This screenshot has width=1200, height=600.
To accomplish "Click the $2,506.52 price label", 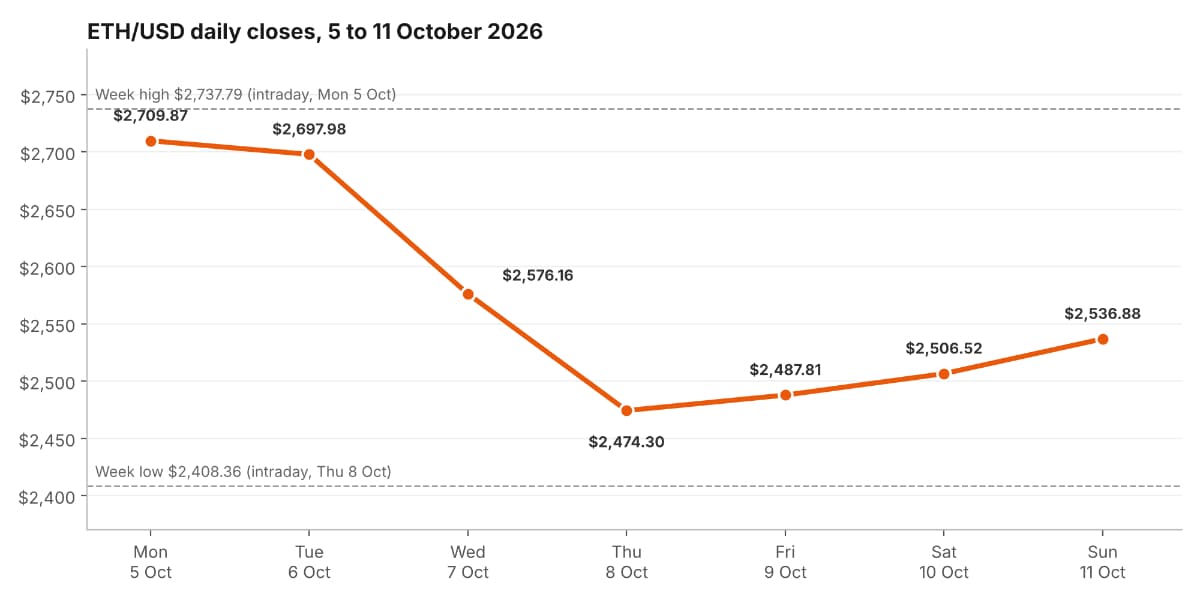I will 944,348.
